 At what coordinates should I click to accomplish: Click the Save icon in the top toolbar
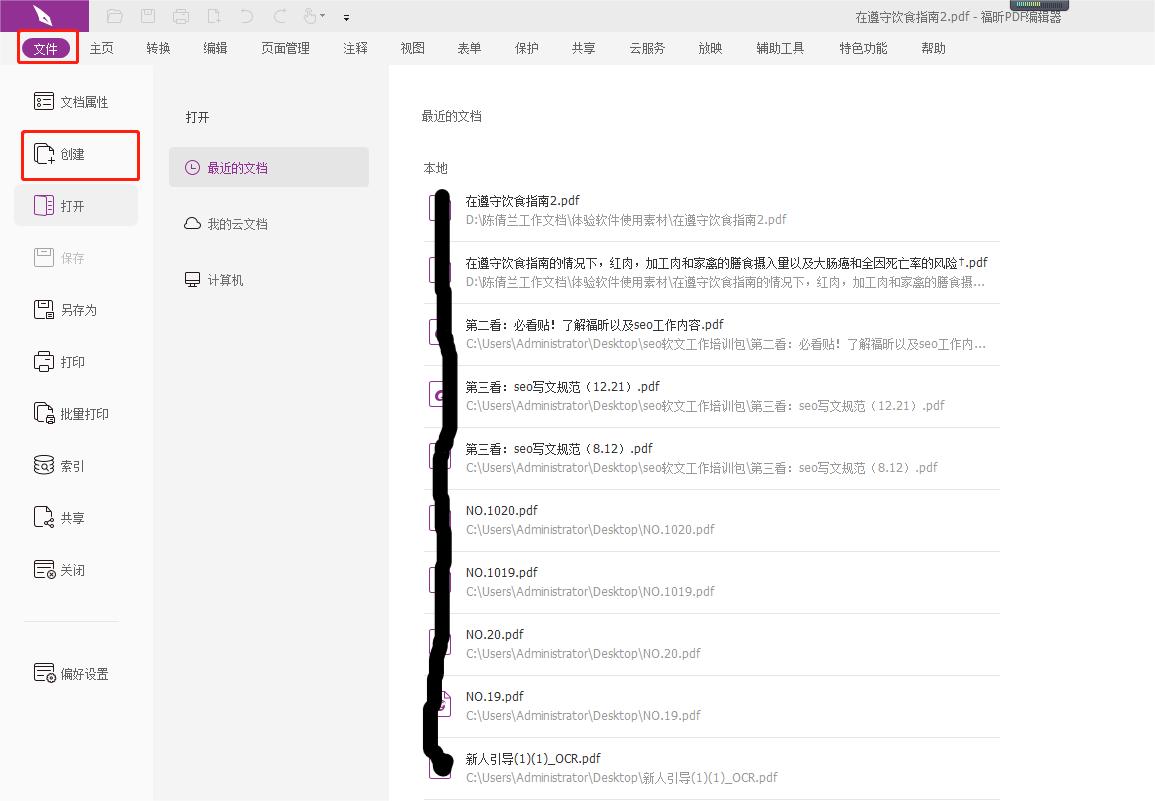(149, 16)
